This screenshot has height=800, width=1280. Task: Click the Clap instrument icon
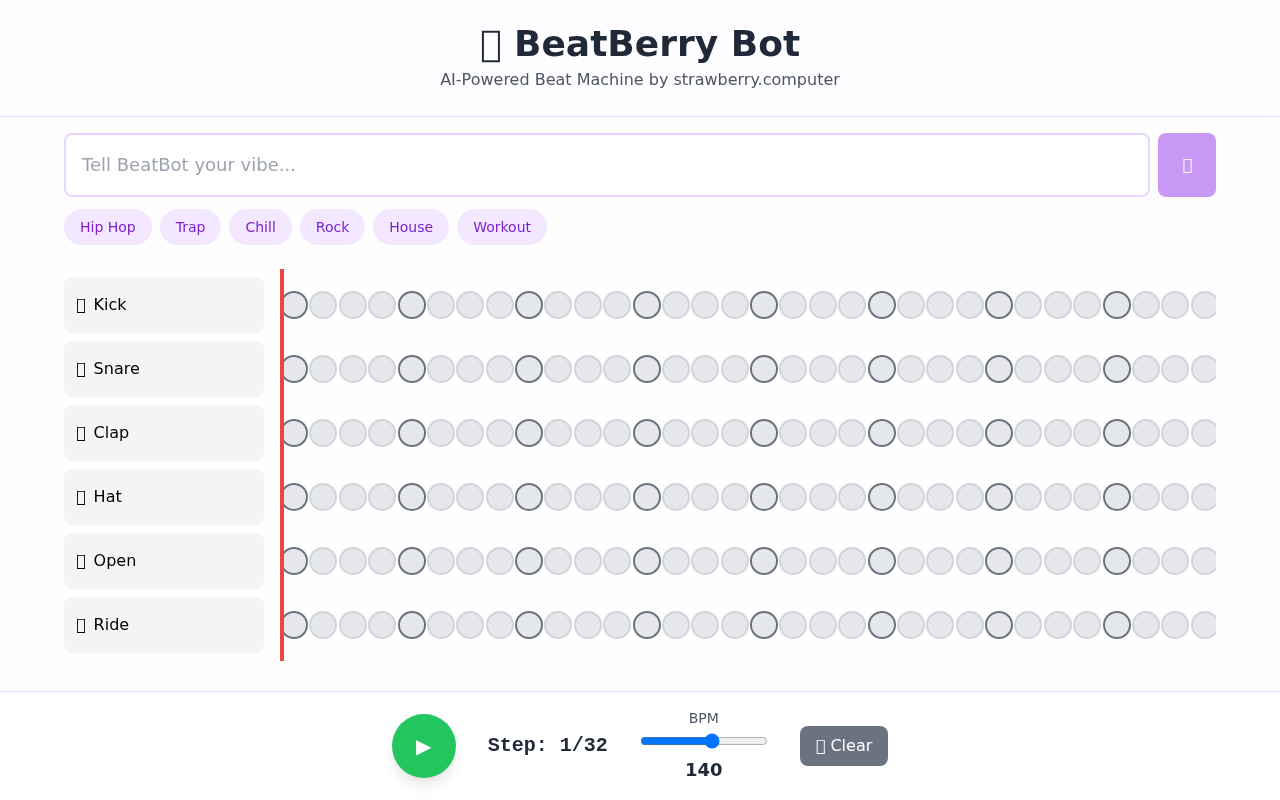click(82, 432)
